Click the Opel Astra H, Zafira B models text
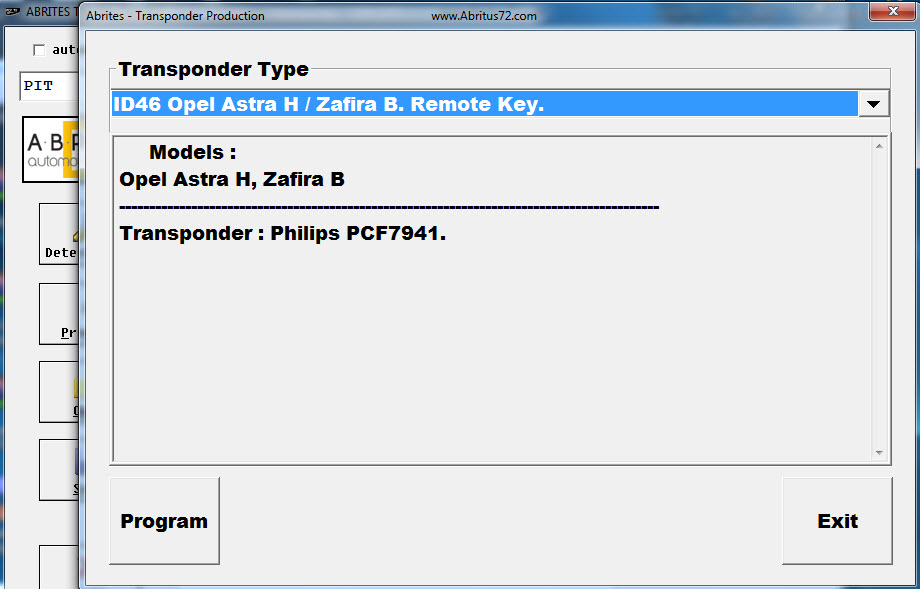Viewport: 920px width, 589px height. (232, 180)
